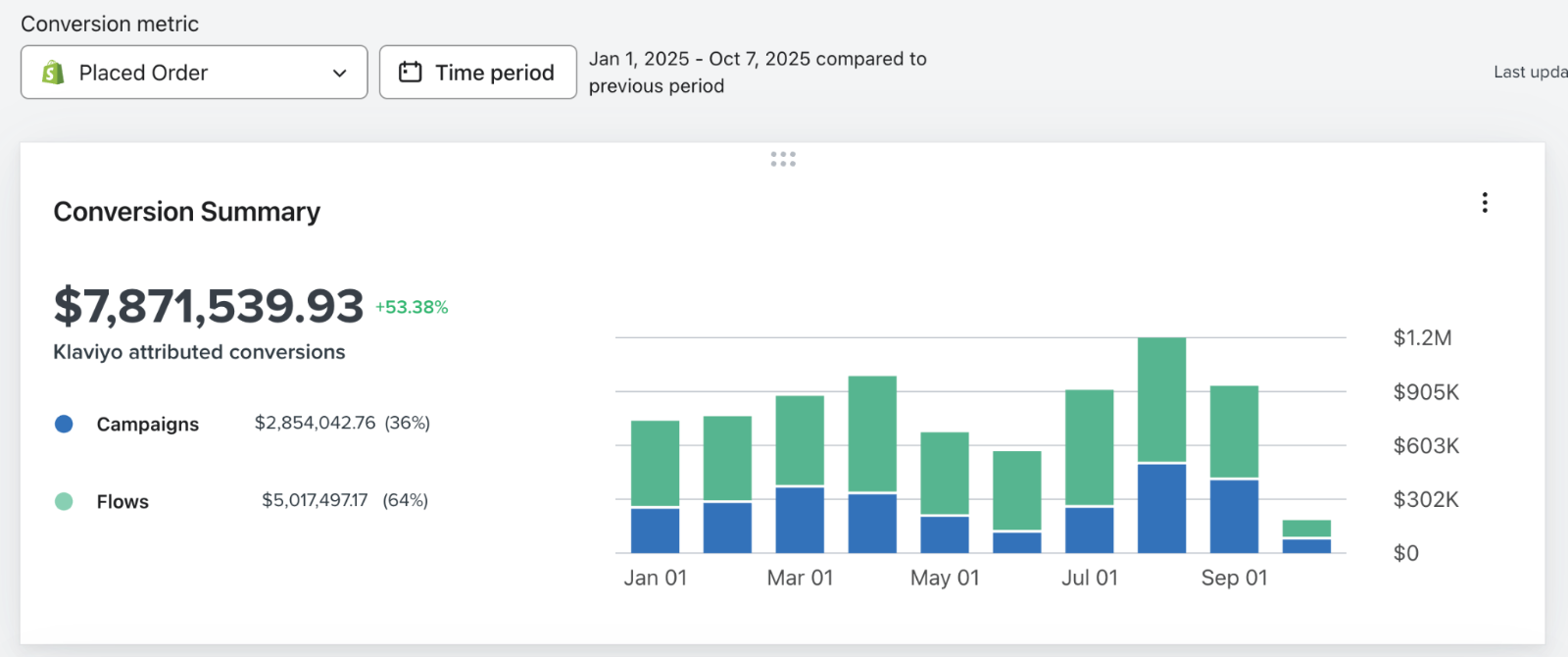Click the green Flows legend dot
The image size is (1568, 657).
coord(64,501)
